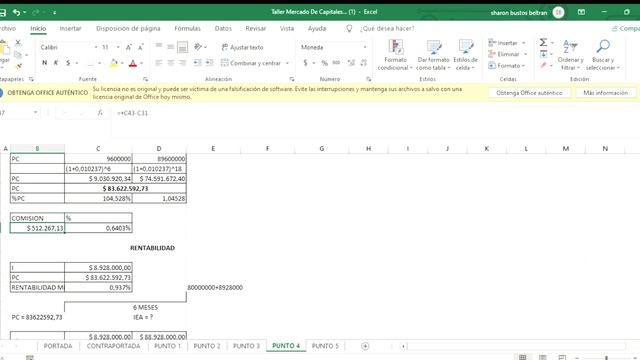Click the decrease decimals icon
The width and height of the screenshot is (640, 360).
pos(363,63)
